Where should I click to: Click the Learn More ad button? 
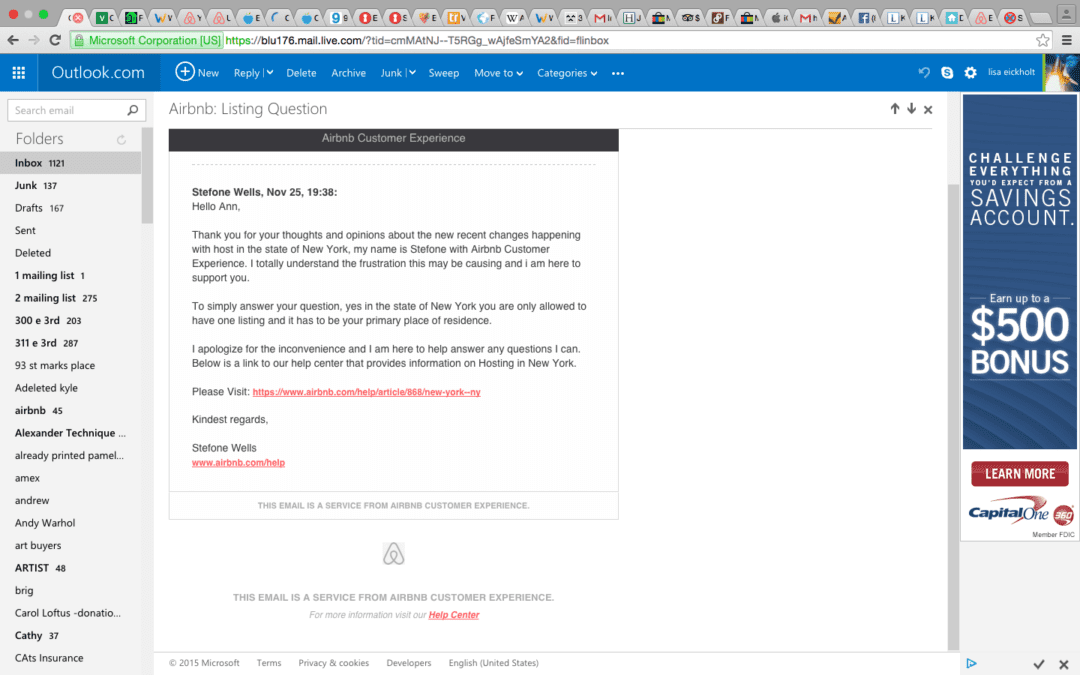click(1019, 474)
